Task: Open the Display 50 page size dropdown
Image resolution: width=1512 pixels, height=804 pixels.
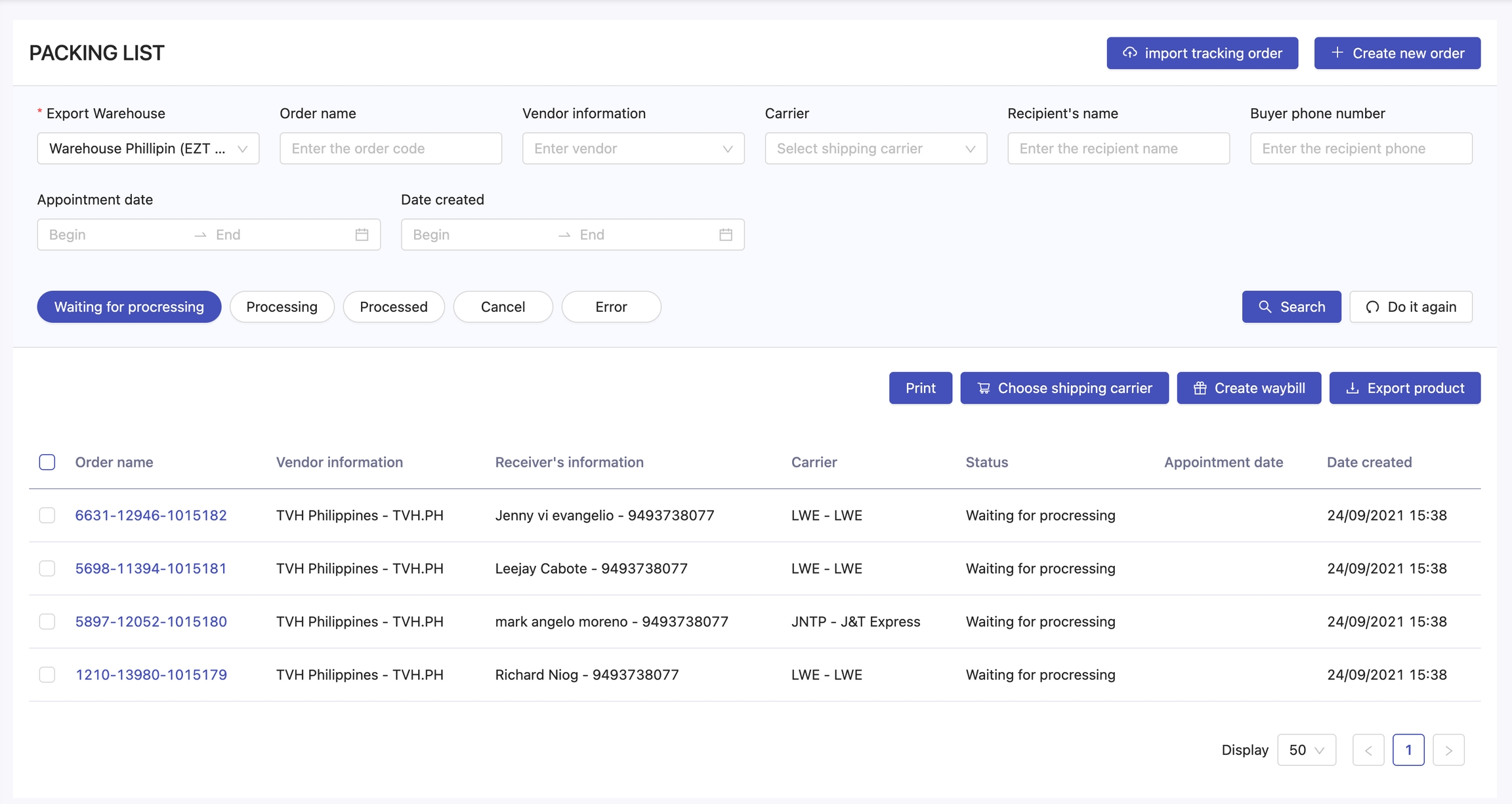Action: tap(1306, 750)
